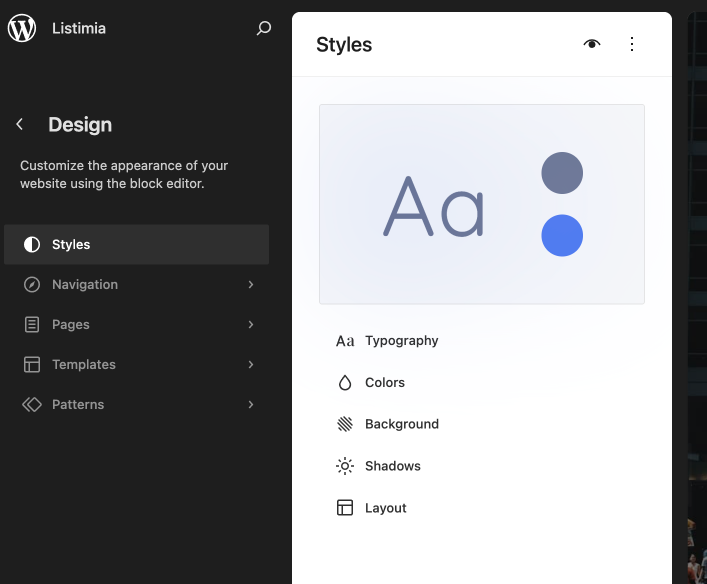Expand Templates with its chevron arrow

(x=251, y=364)
